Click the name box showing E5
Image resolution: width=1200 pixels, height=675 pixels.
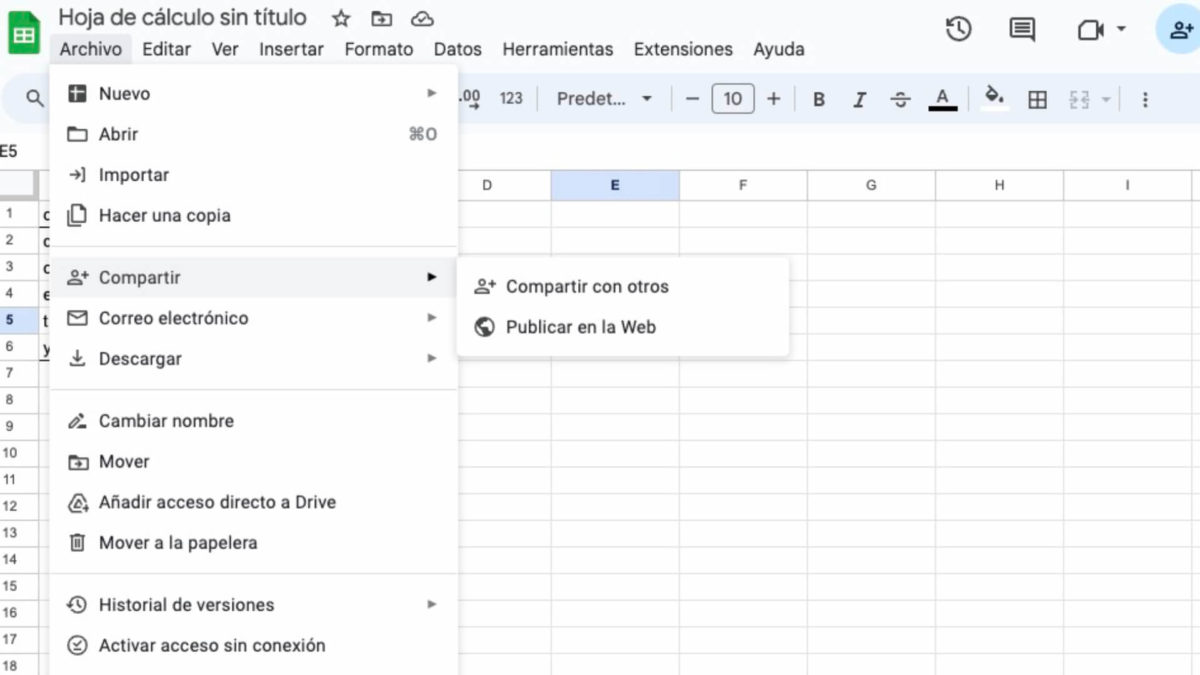click(x=11, y=151)
